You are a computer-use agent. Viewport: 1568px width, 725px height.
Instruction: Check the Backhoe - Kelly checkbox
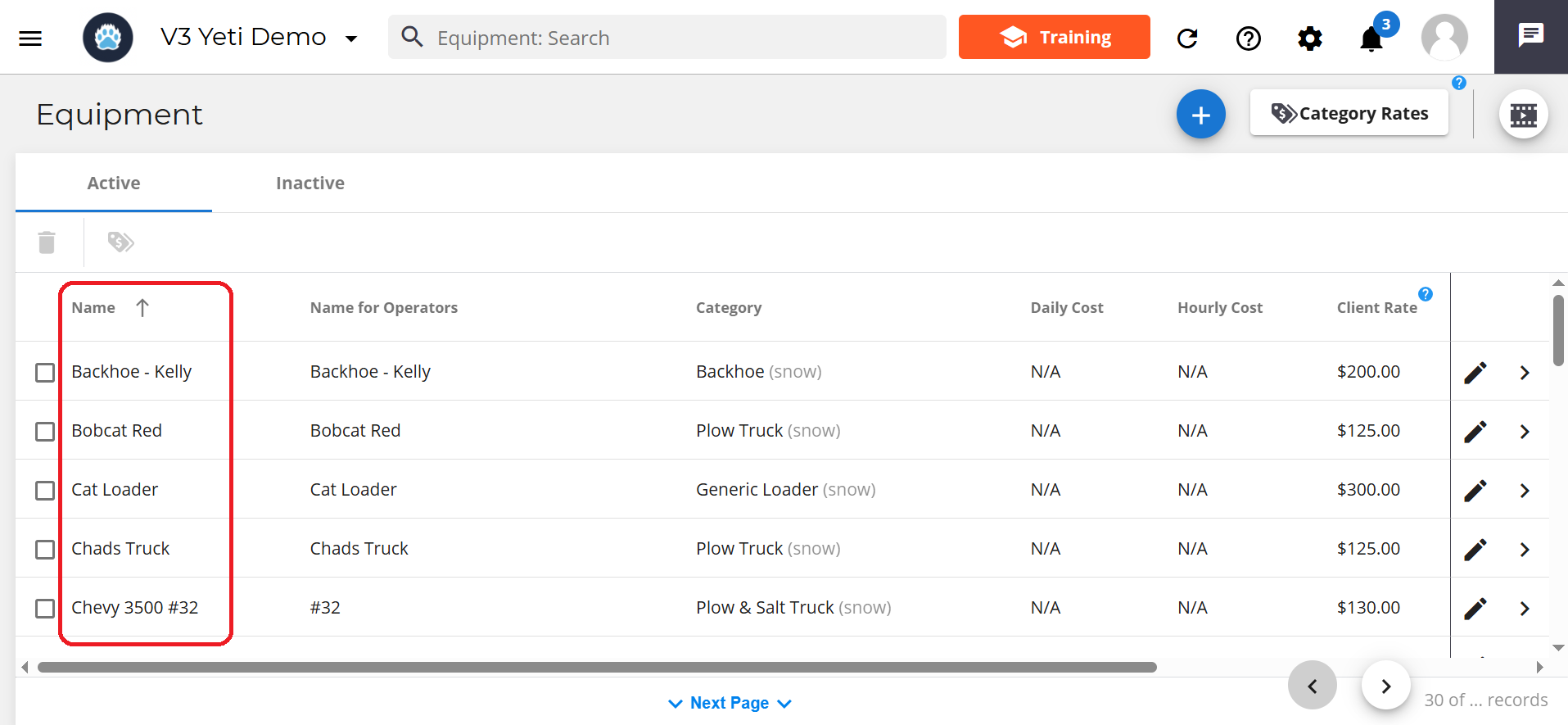45,373
